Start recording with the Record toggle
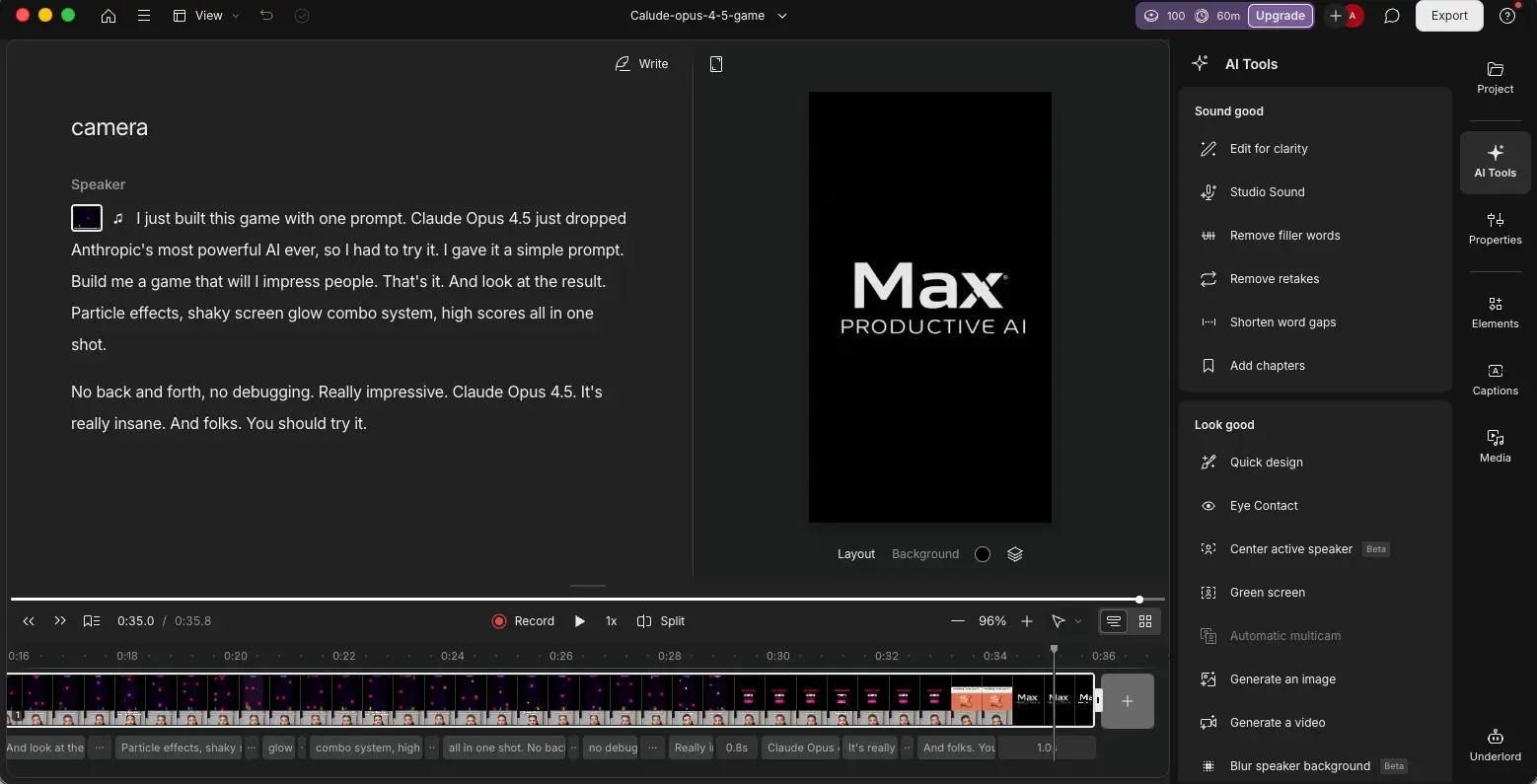Image resolution: width=1537 pixels, height=784 pixels. [523, 621]
